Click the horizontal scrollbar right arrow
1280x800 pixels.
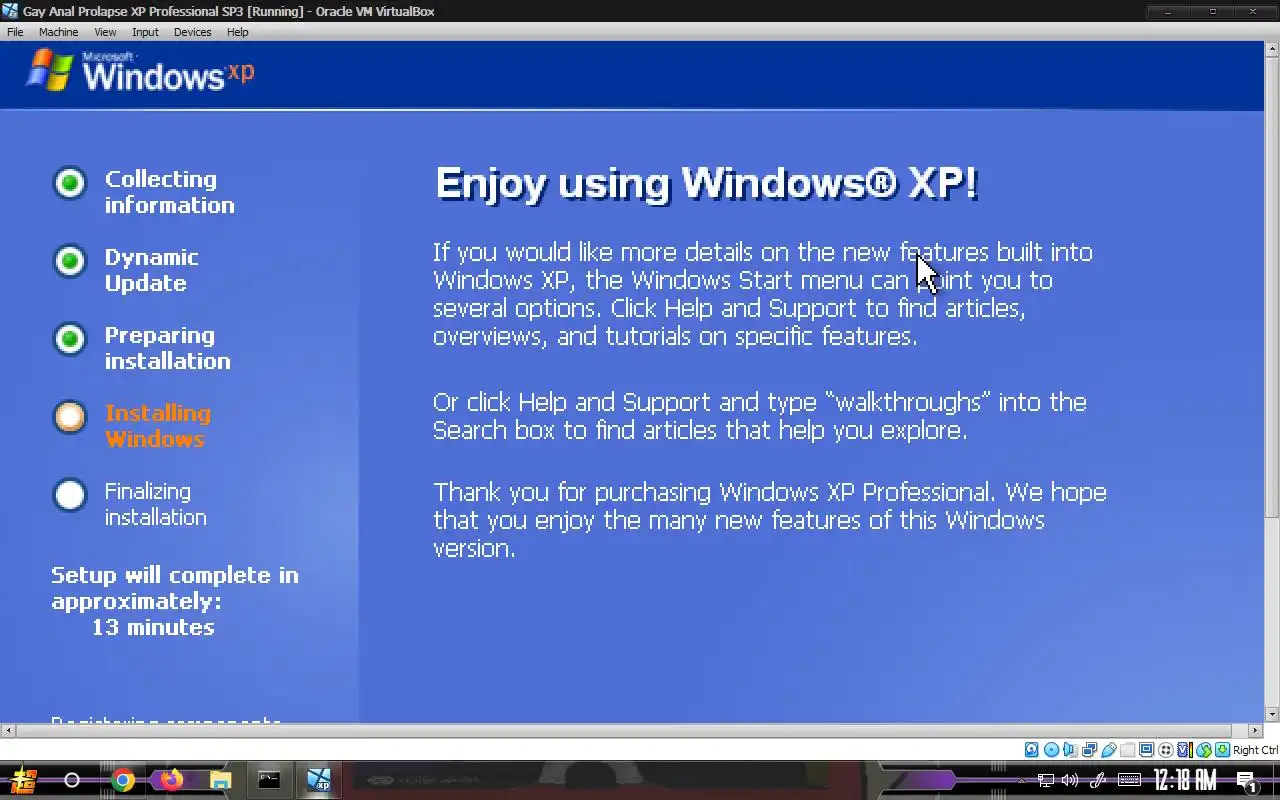1257,731
